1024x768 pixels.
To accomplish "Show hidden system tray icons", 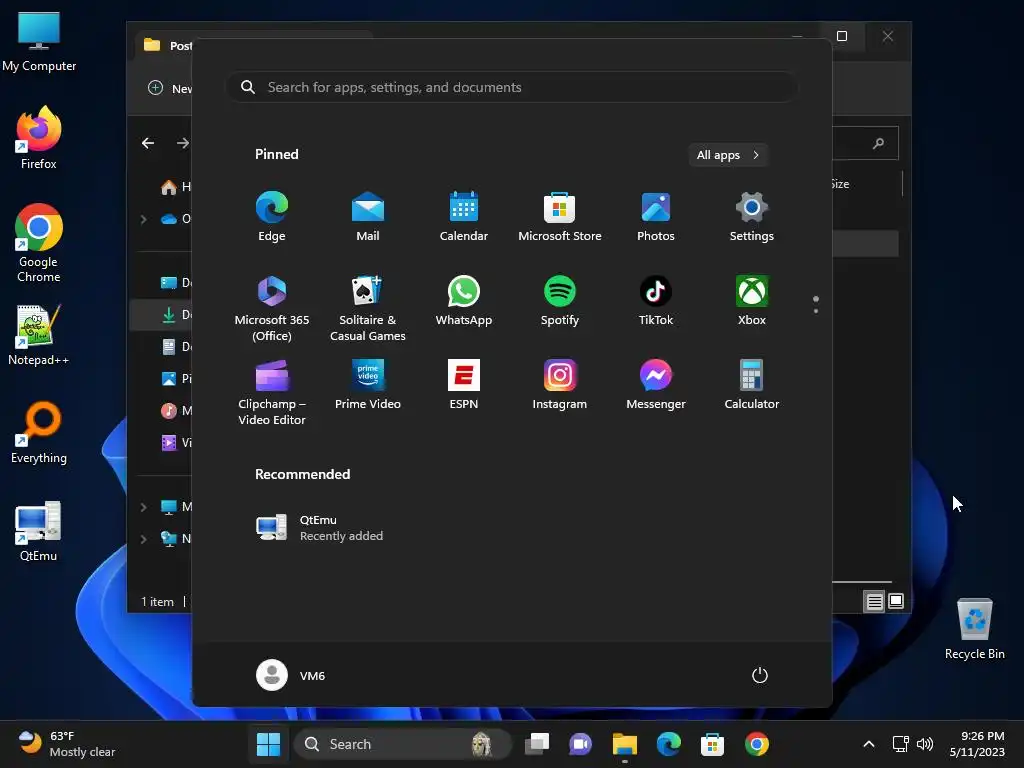I will click(869, 744).
